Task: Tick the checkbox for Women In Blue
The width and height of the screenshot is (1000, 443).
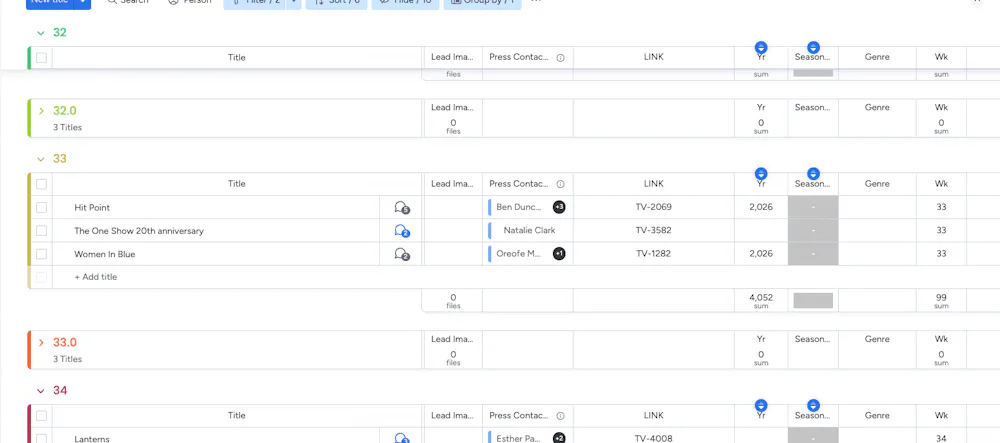Action: point(41,254)
